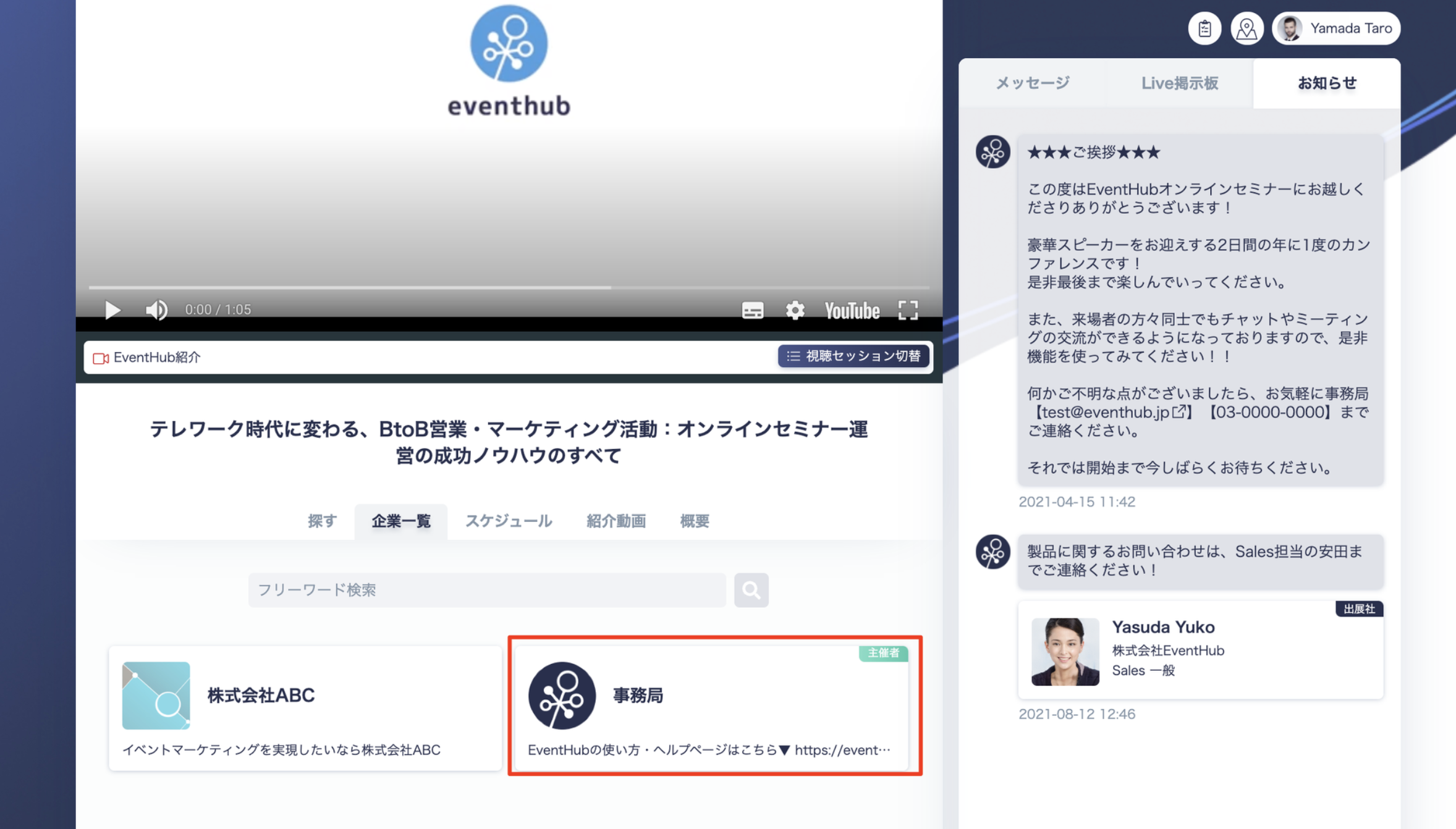Open the map pin person icon

1247,28
